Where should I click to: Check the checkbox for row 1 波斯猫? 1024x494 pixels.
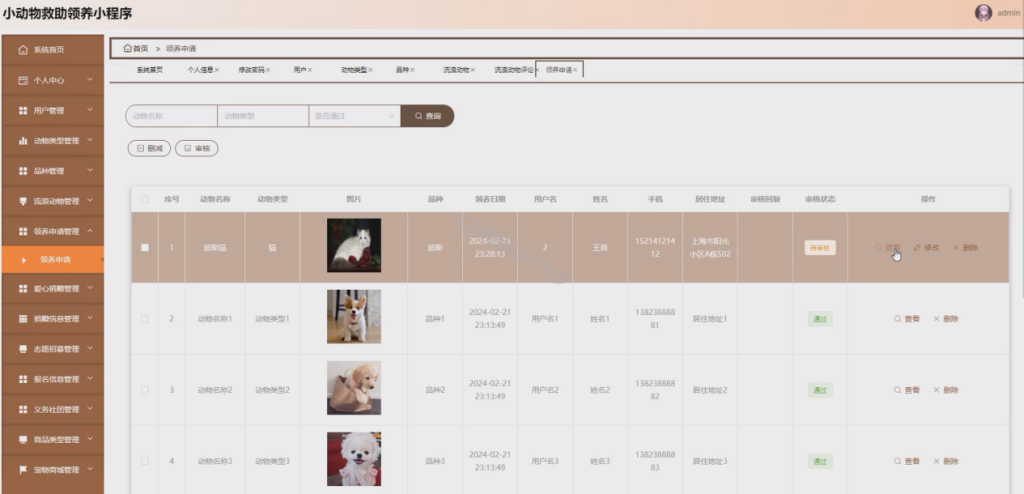(x=145, y=248)
